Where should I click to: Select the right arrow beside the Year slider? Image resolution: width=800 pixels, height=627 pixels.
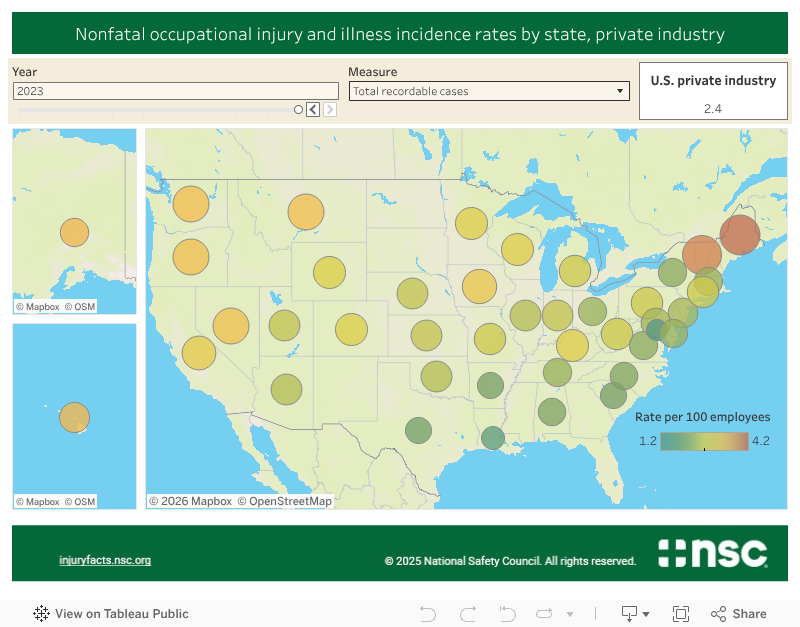(330, 109)
